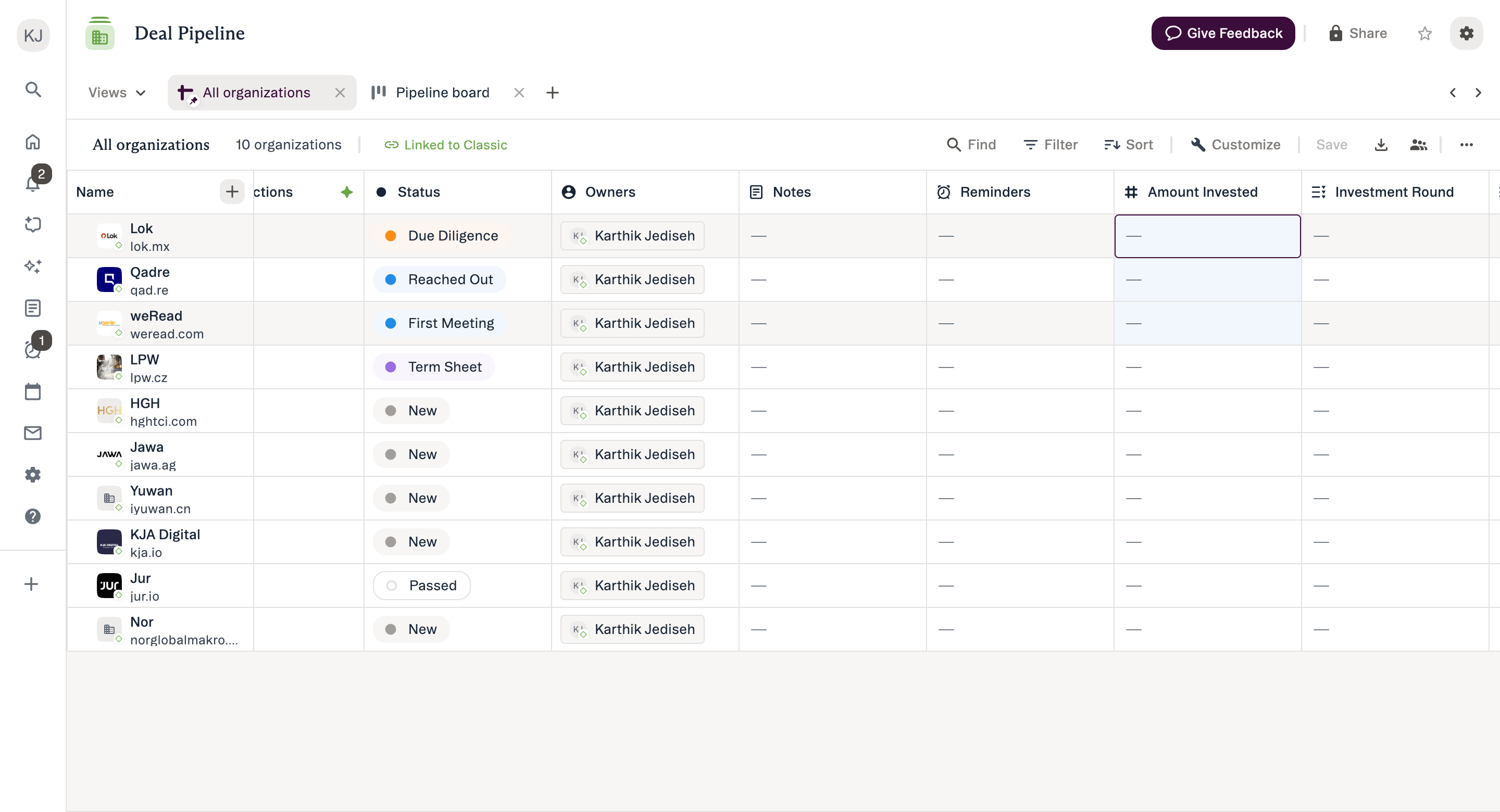
Task: Select Lok's Amount Invested cell
Action: [1207, 236]
